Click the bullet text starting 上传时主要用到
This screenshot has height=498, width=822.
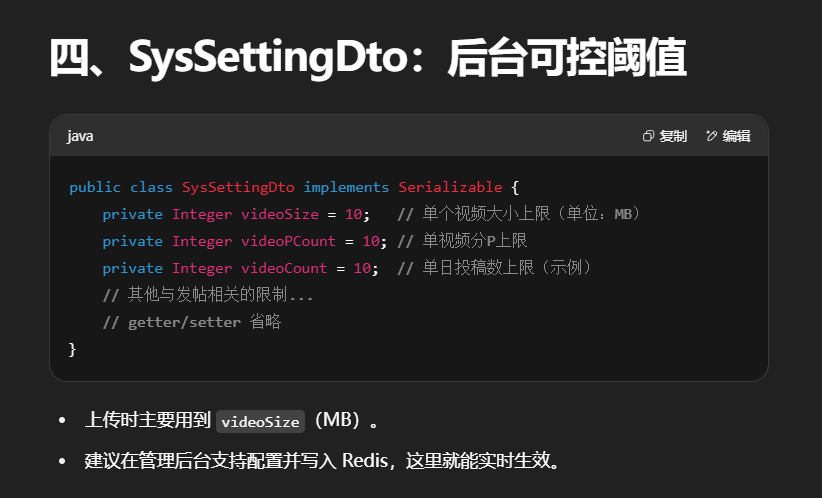click(148, 421)
